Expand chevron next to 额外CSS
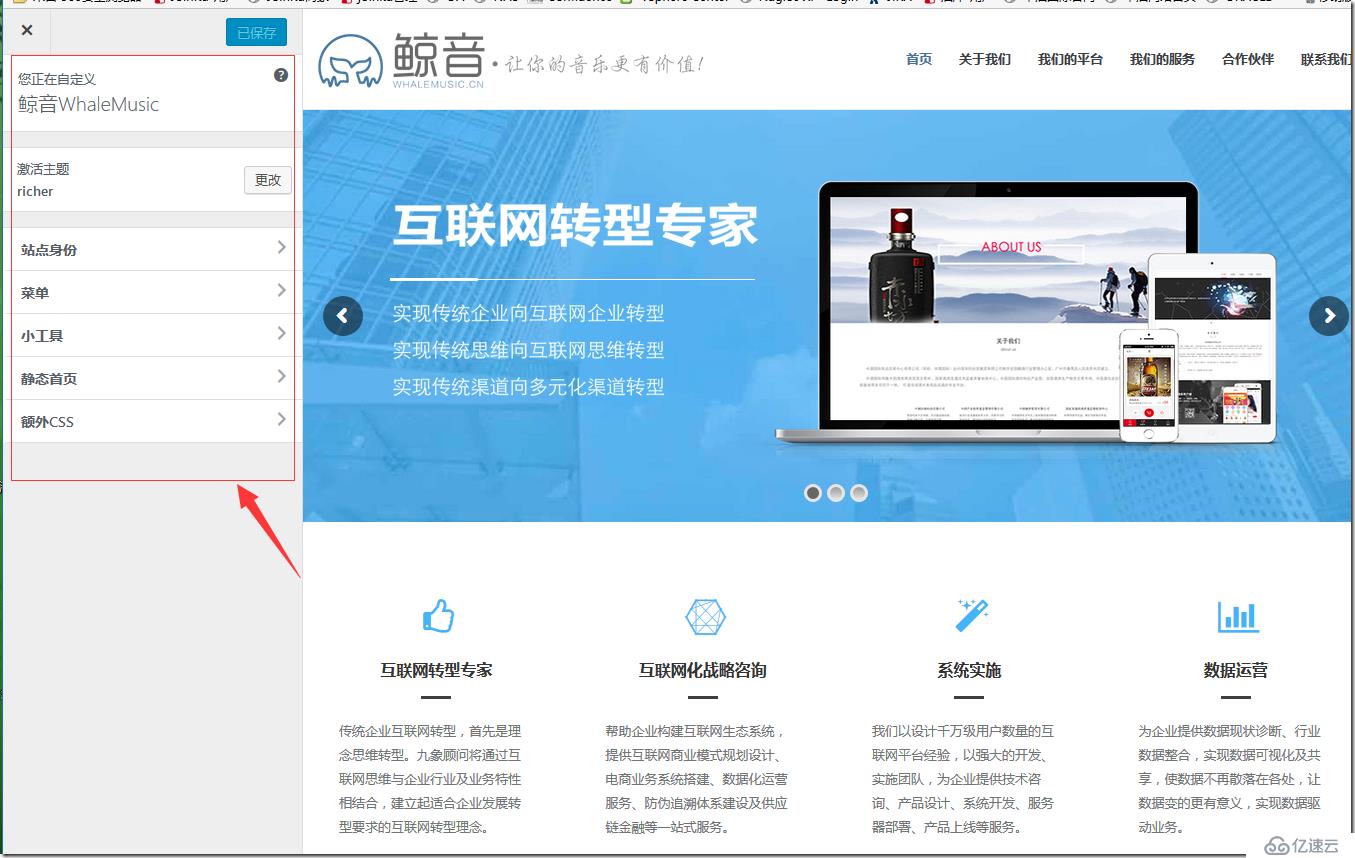1355x858 pixels. 281,420
